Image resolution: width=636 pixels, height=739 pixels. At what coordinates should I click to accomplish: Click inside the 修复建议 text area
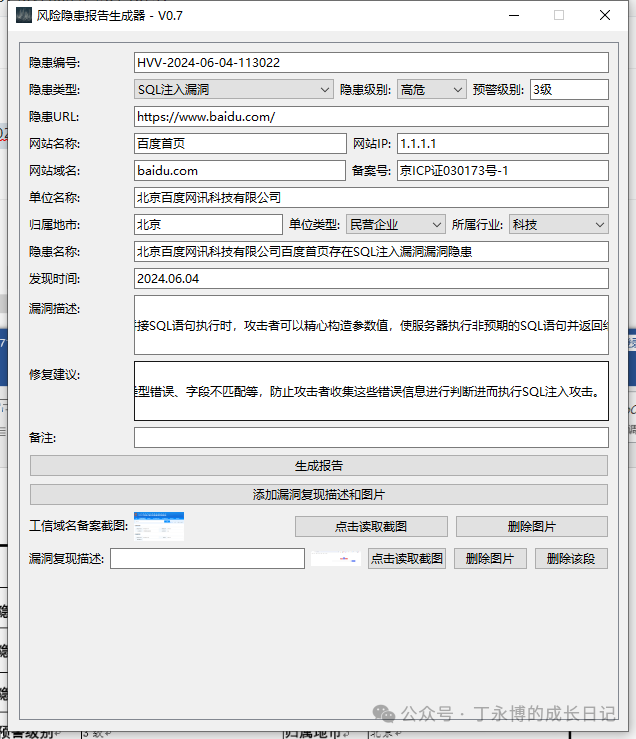pos(371,391)
